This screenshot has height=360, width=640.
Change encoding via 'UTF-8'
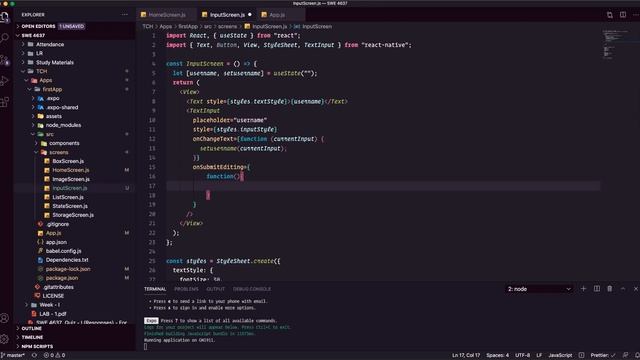(522, 355)
